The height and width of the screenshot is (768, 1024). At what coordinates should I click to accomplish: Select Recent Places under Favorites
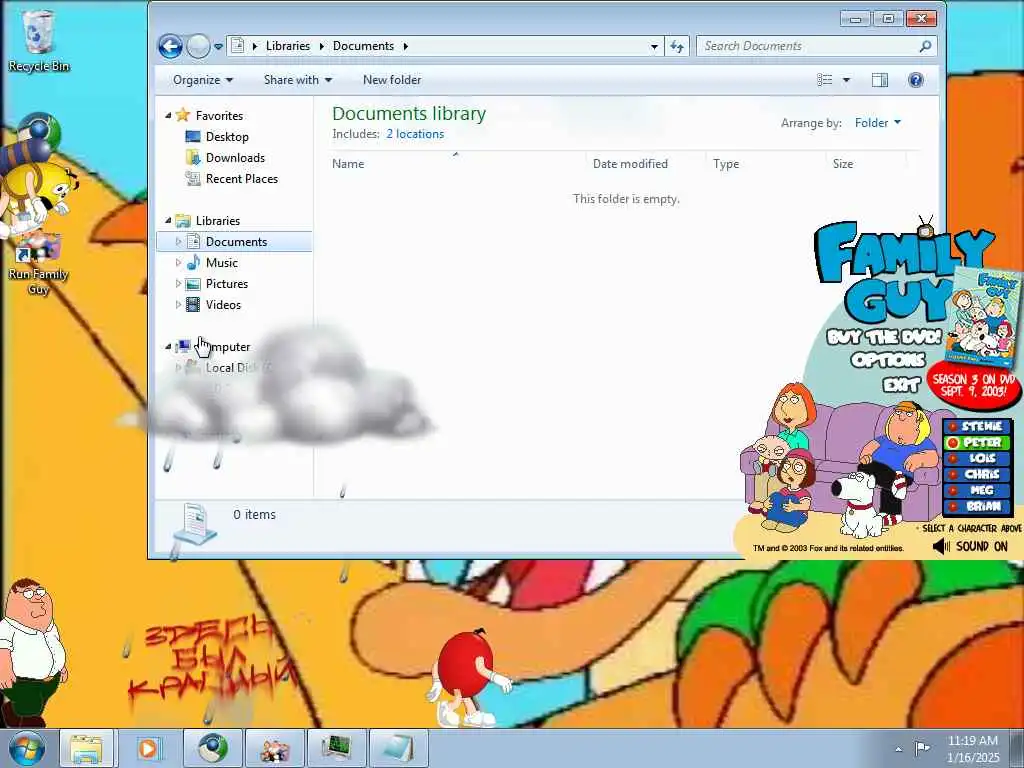(242, 178)
